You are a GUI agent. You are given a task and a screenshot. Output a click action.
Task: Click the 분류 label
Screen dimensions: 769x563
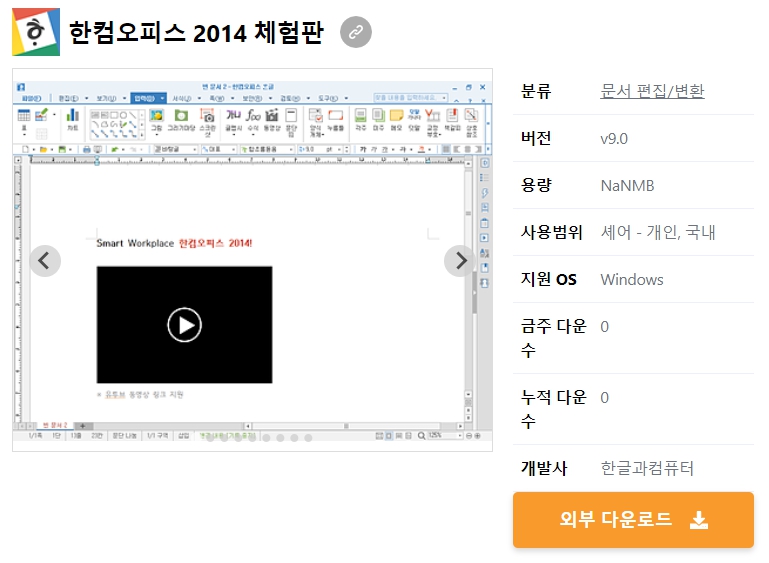pyautogui.click(x=536, y=91)
